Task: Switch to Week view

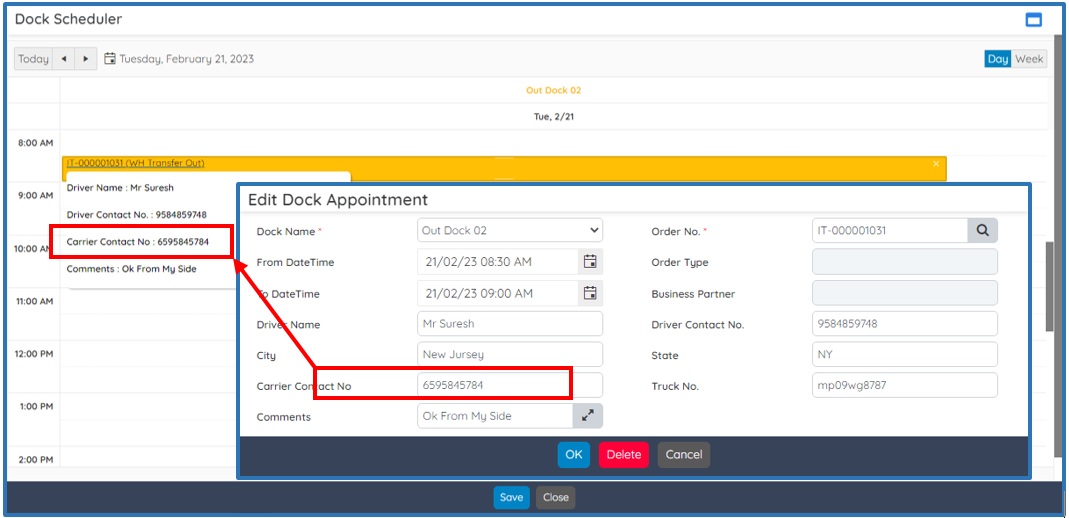Action: 1029,59
